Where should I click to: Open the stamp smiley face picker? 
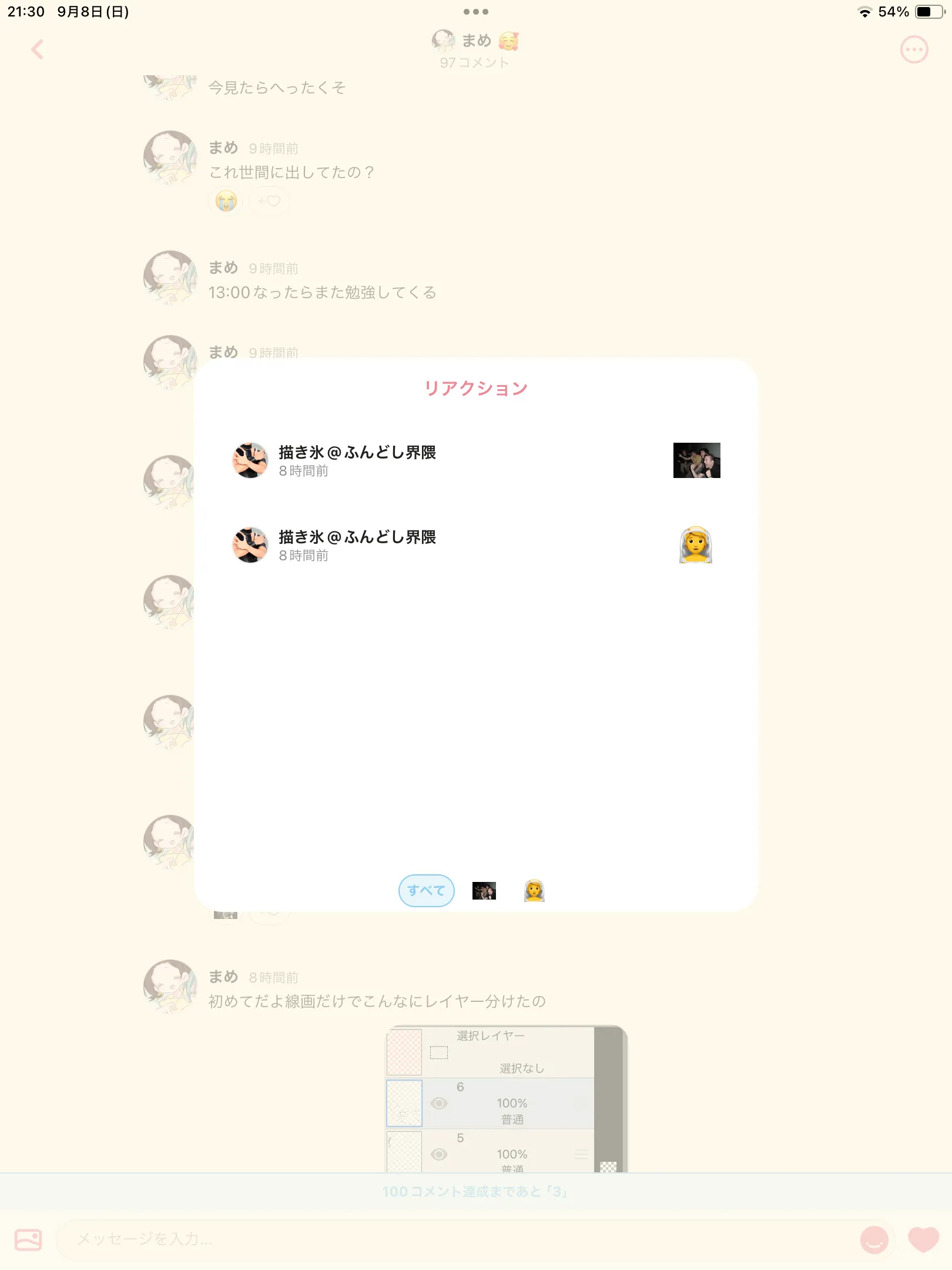(874, 1239)
